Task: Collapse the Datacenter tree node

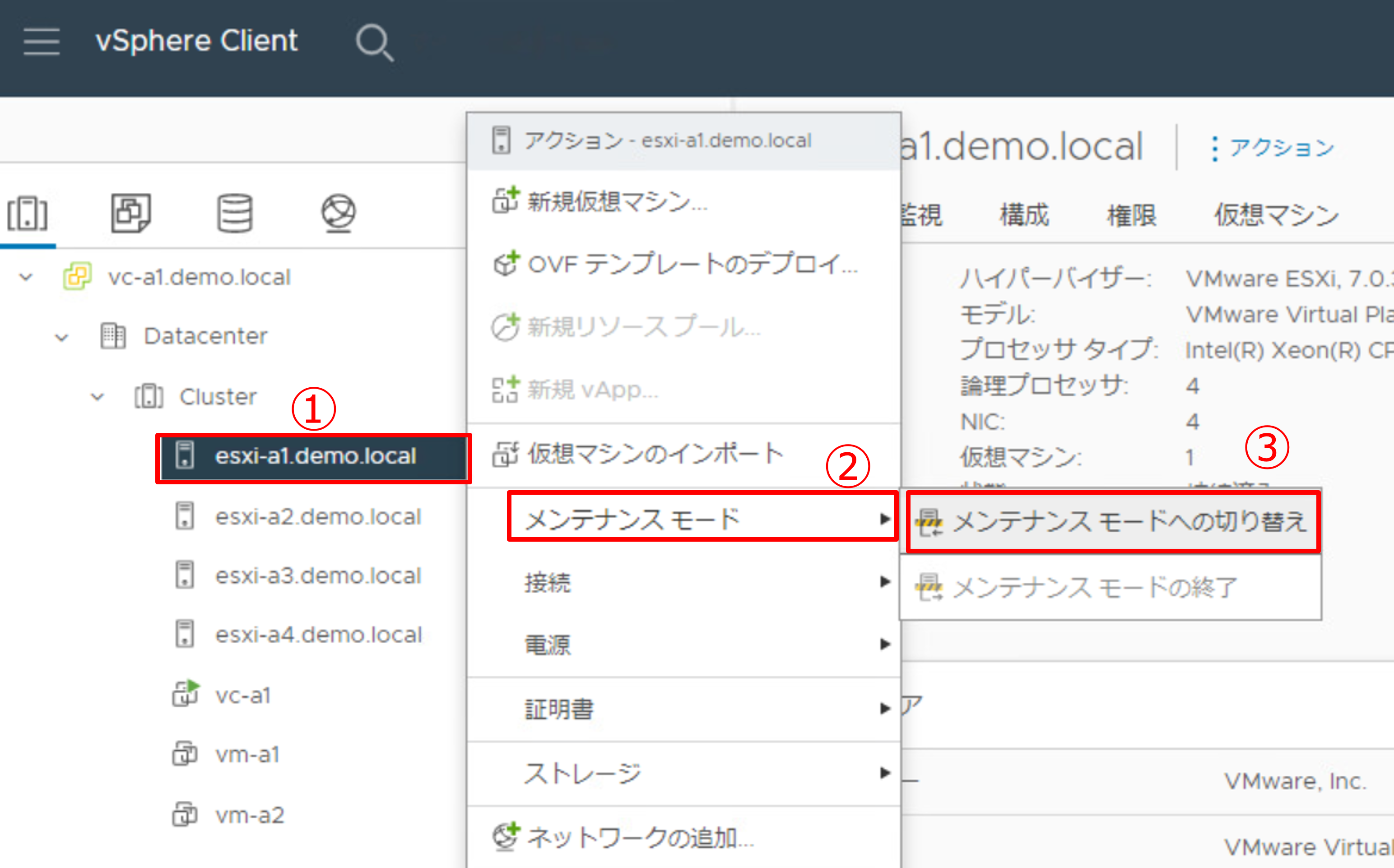Action: (61, 337)
